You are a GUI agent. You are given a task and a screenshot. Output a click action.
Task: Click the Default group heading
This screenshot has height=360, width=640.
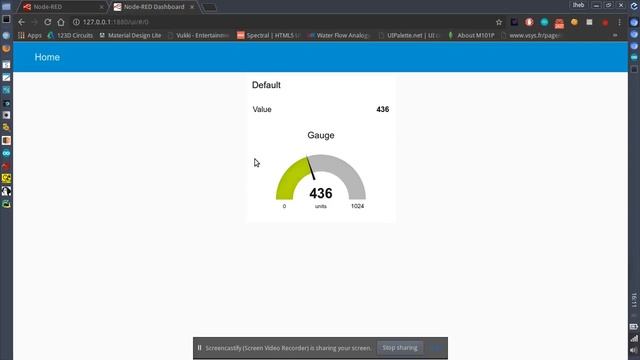(266, 85)
